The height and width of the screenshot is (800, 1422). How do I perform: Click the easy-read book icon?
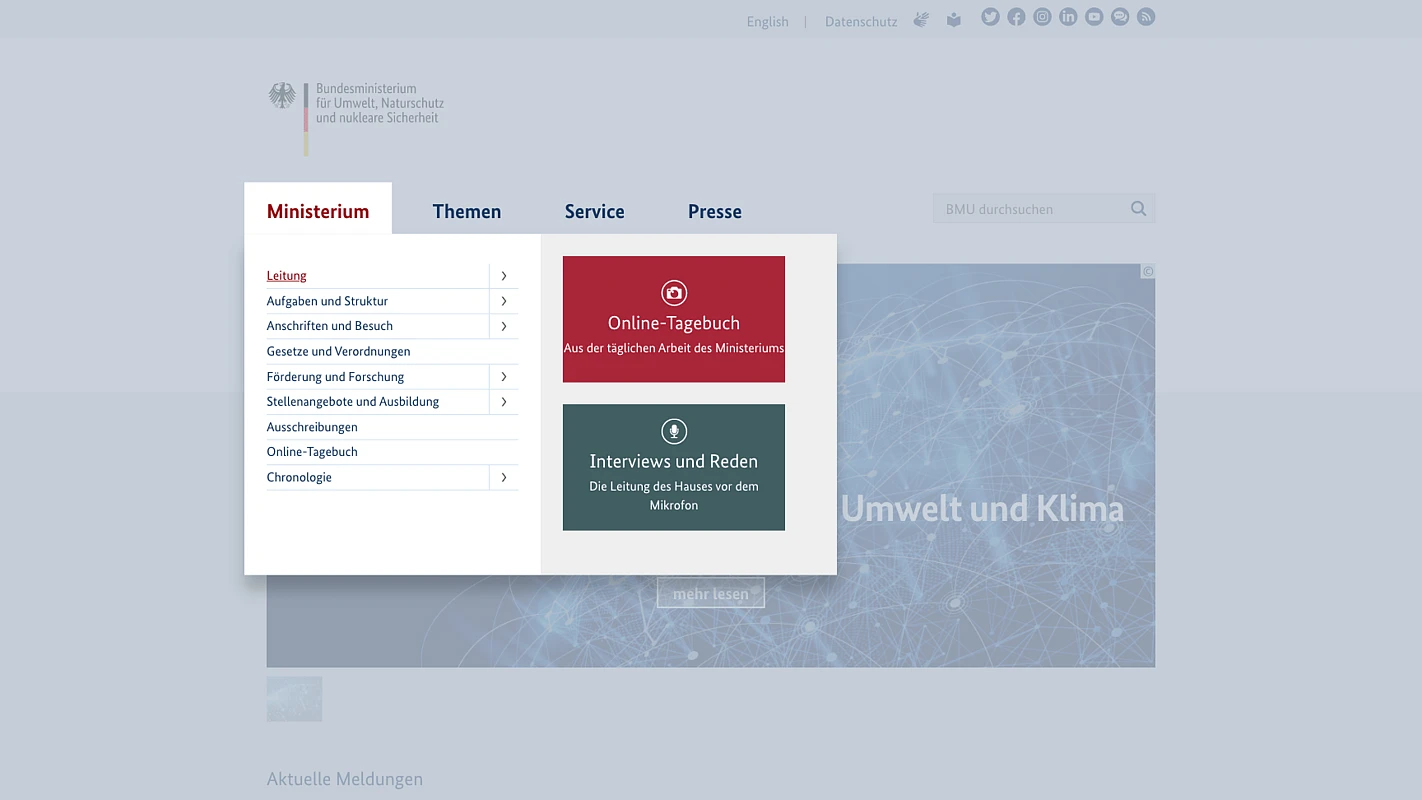click(954, 20)
